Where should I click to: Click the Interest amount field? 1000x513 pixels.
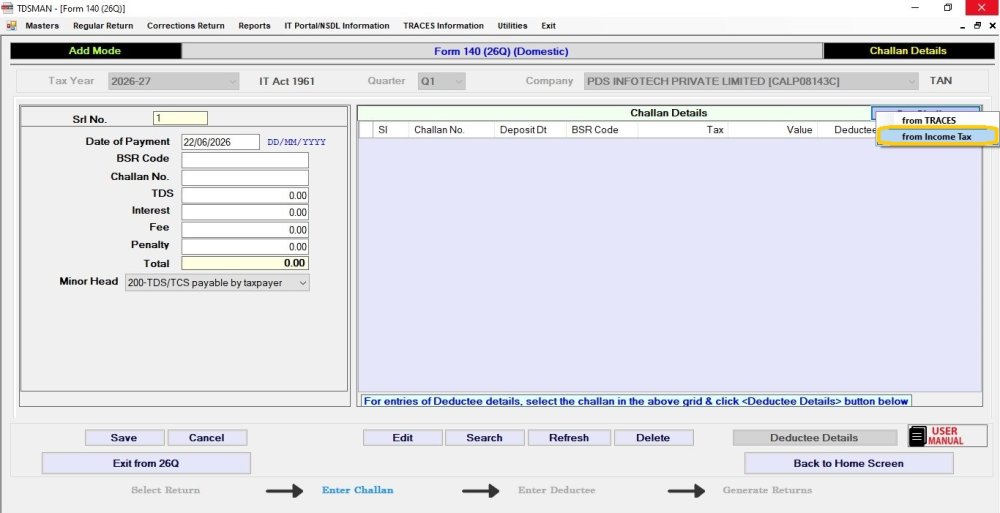(x=245, y=212)
